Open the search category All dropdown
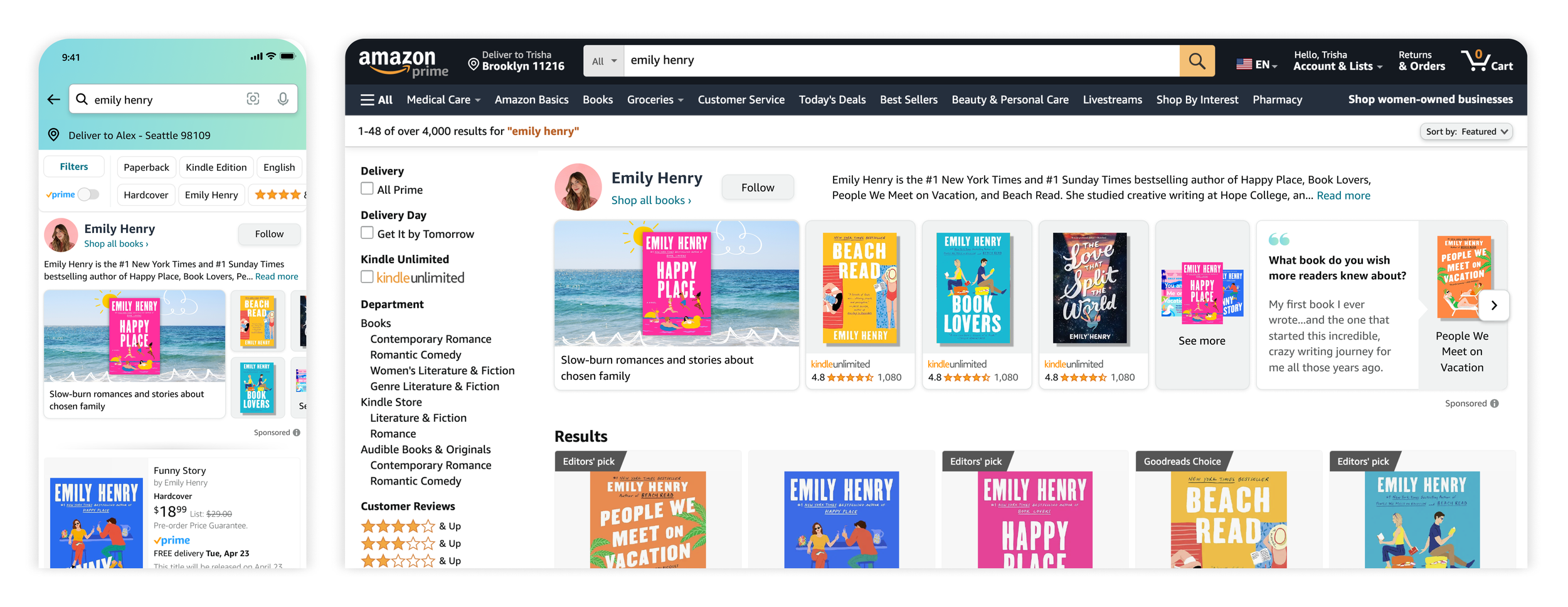The height and width of the screenshot is (607, 1568). (x=604, y=61)
